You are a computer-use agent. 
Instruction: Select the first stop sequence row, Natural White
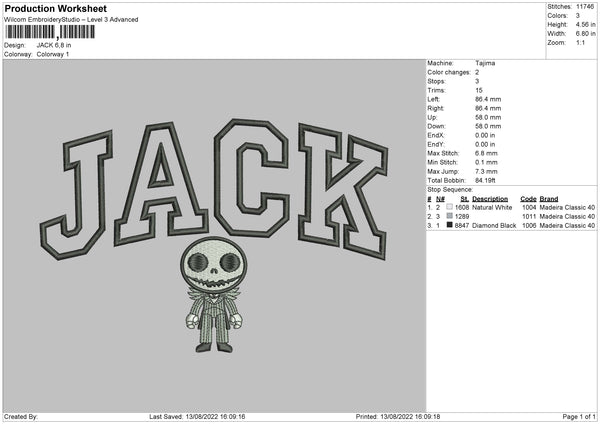pyautogui.click(x=510, y=207)
